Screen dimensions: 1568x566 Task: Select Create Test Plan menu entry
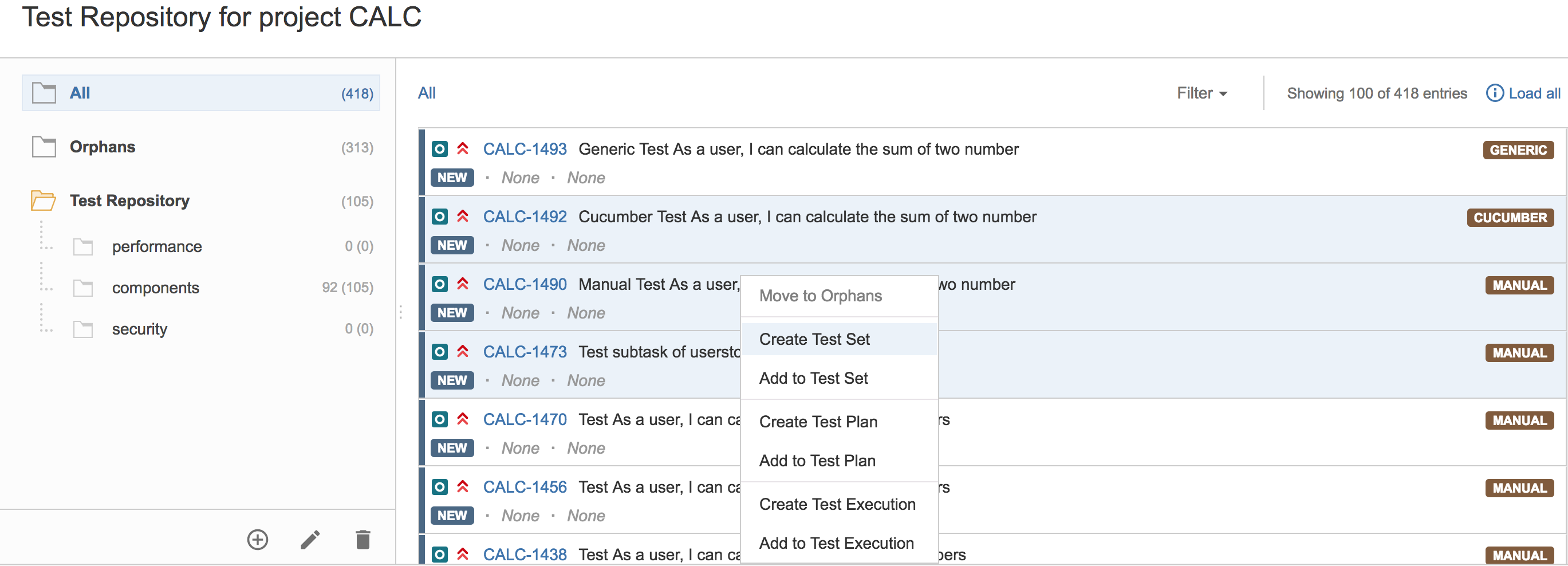839,422
